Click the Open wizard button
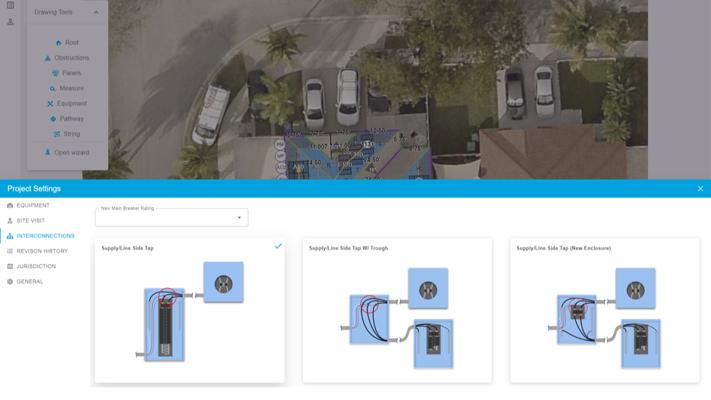The image size is (711, 400). point(67,153)
